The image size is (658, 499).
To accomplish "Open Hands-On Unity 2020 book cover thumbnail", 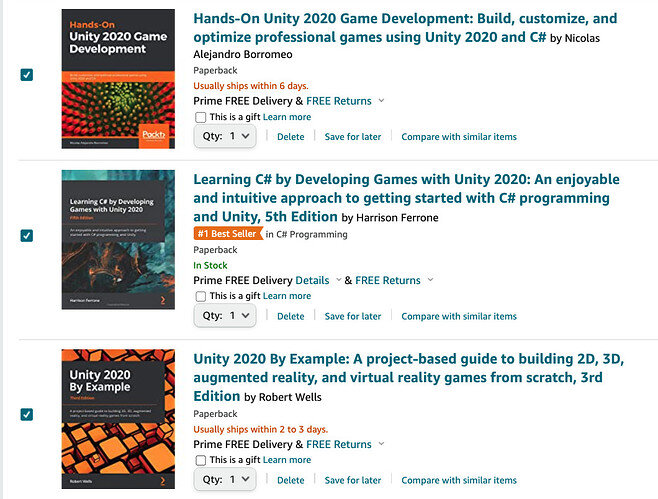I will [x=118, y=79].
